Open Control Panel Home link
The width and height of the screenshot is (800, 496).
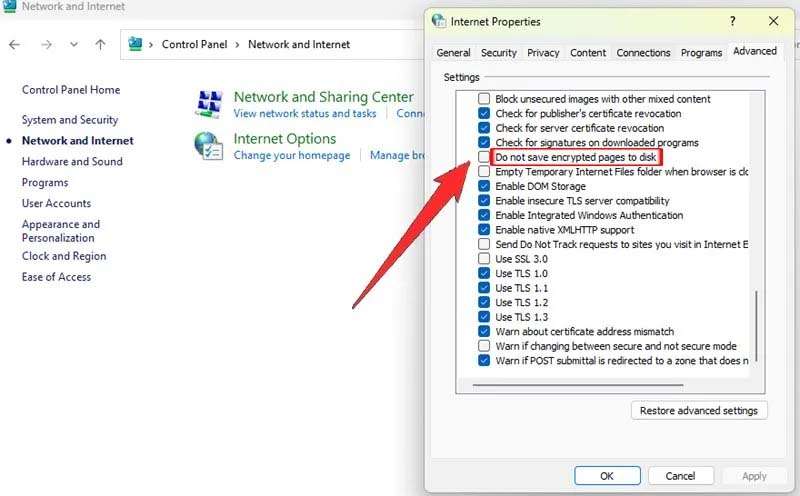tap(71, 90)
